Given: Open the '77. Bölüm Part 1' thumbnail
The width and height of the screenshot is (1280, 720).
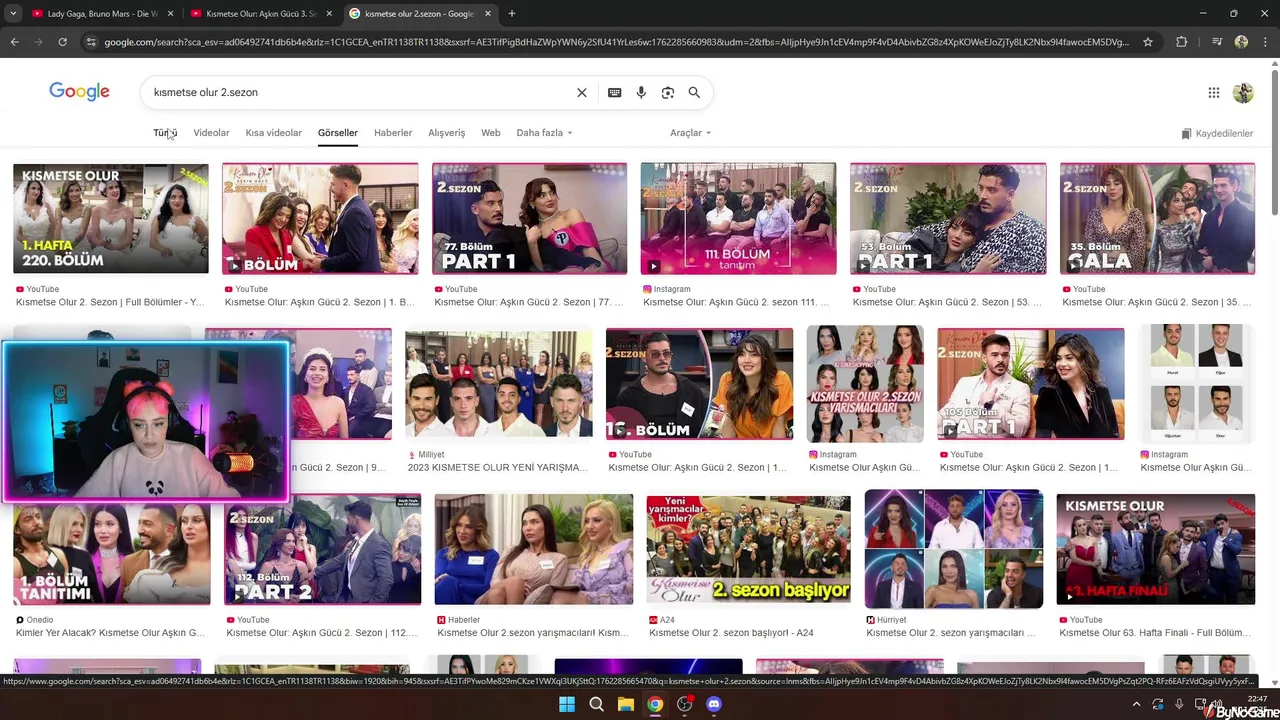Looking at the screenshot, I should point(529,218).
